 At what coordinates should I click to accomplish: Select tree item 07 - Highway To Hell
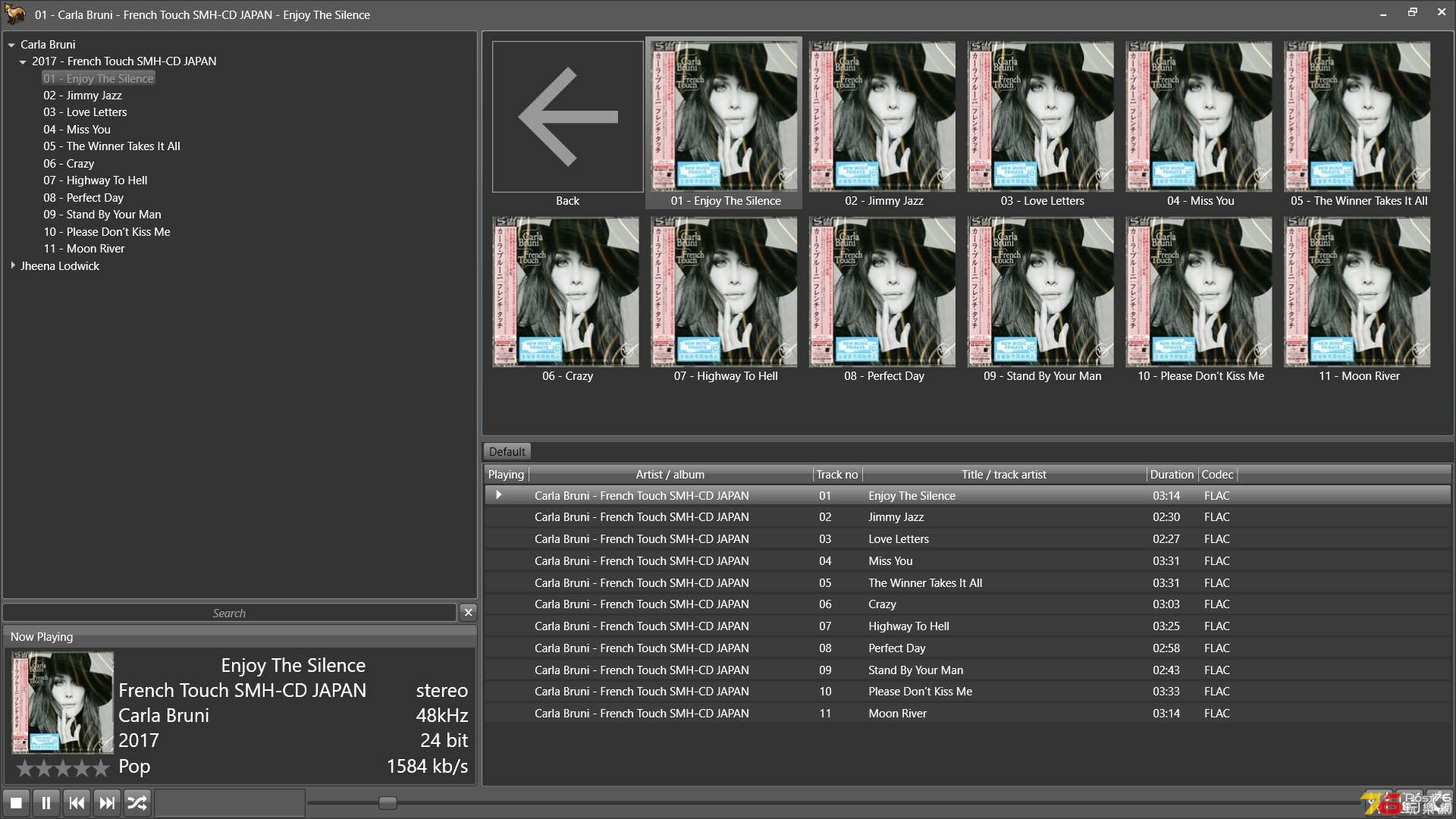(96, 180)
